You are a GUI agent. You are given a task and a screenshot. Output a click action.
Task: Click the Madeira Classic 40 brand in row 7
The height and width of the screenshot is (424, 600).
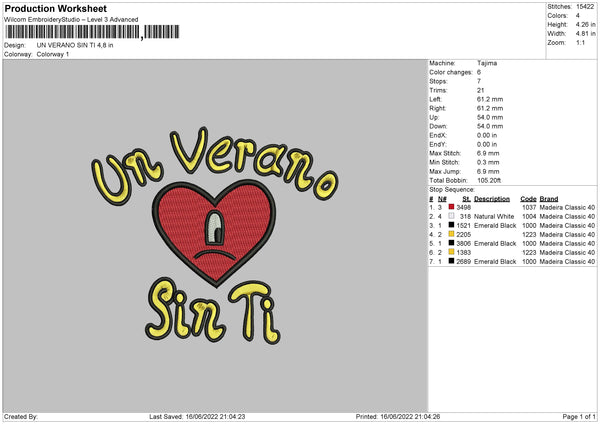pos(567,261)
